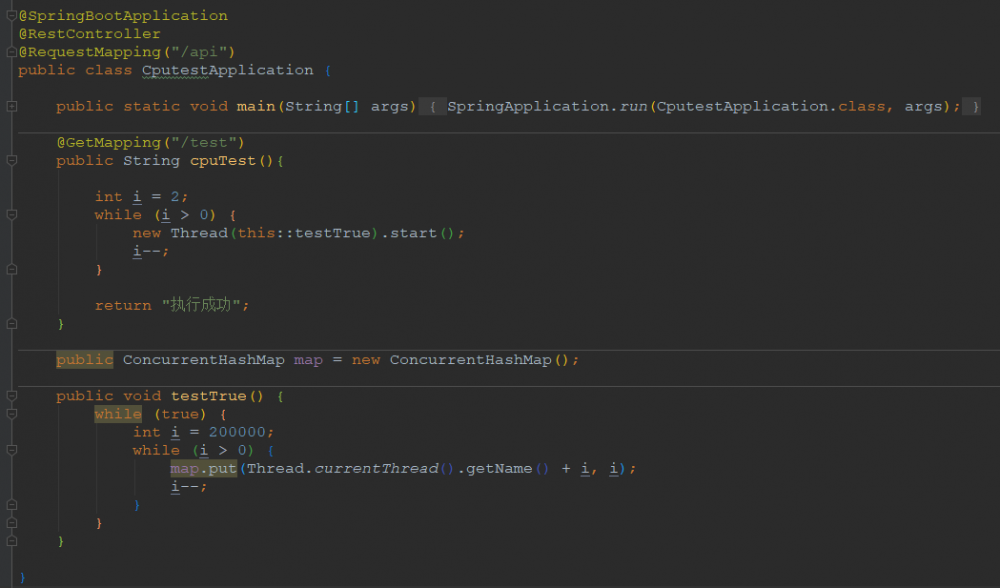The width and height of the screenshot is (1000, 588).
Task: Click the "/test" string literal
Action: (203, 142)
